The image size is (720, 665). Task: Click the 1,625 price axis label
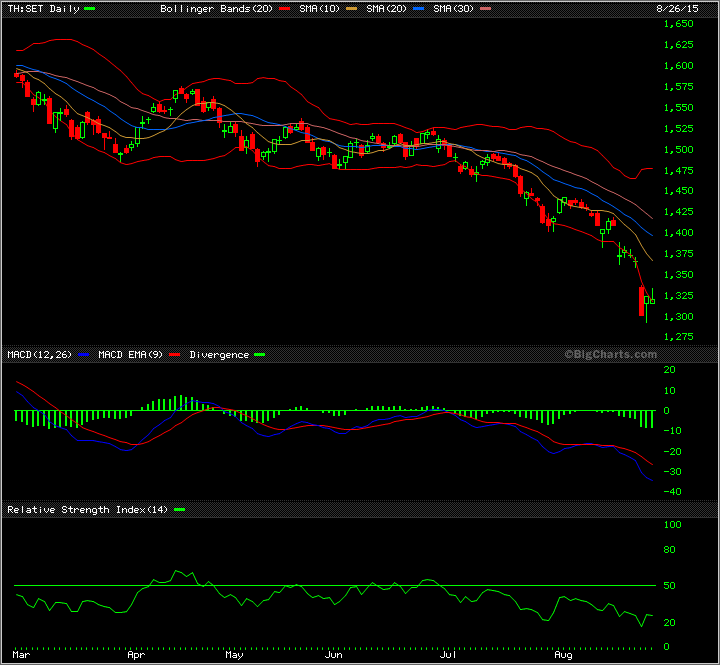[679, 45]
